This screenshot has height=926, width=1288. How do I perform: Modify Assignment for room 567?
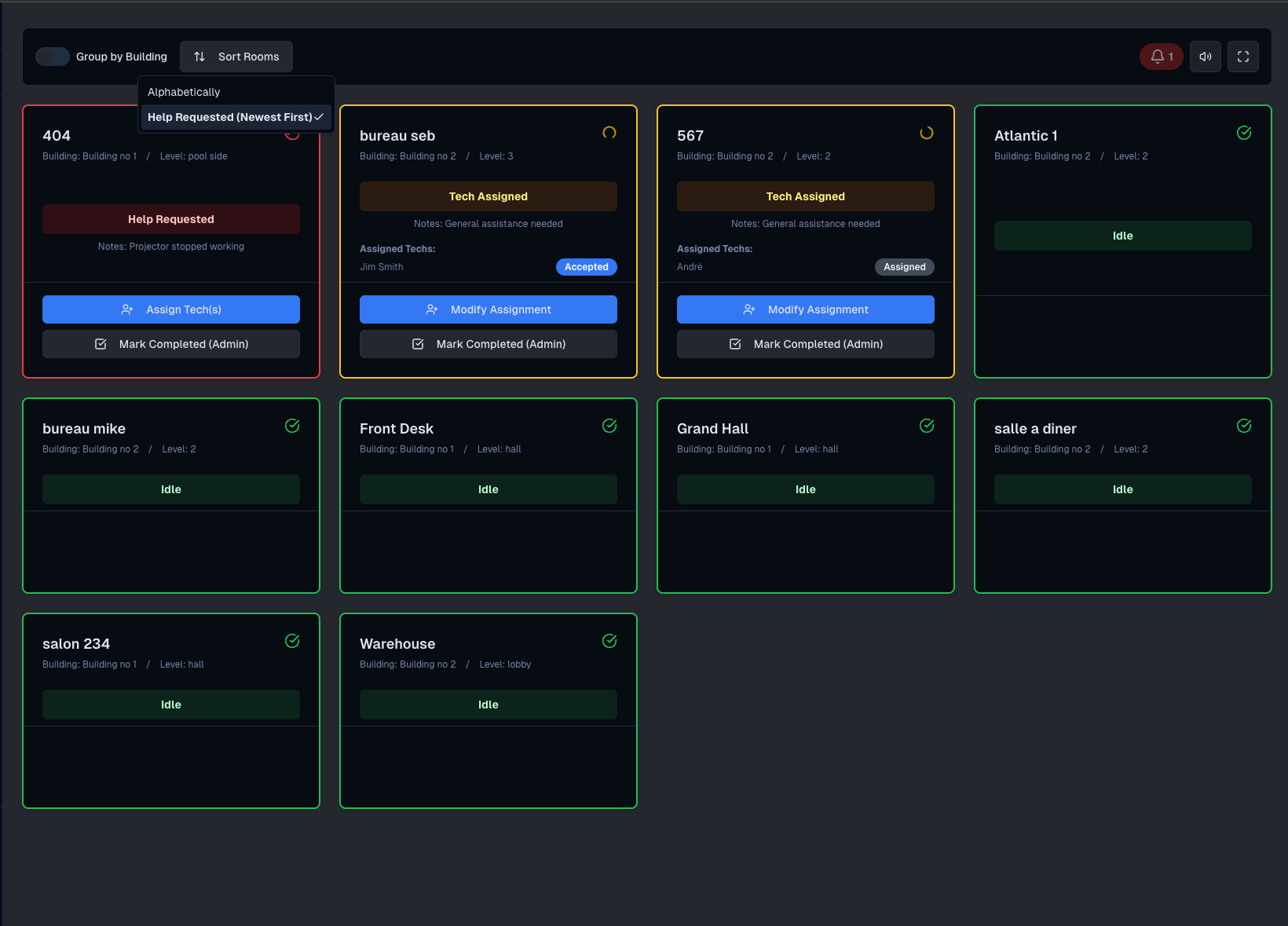click(x=805, y=309)
